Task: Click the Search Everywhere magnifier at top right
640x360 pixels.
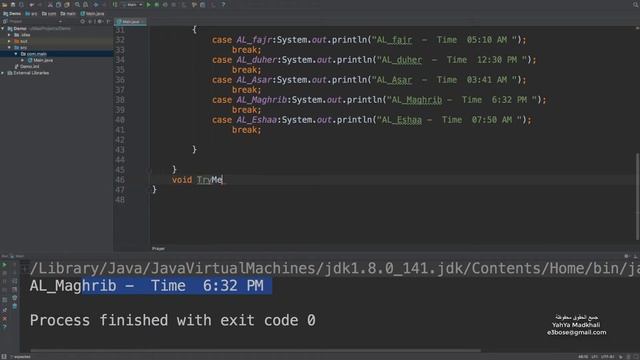Action: point(636,4)
